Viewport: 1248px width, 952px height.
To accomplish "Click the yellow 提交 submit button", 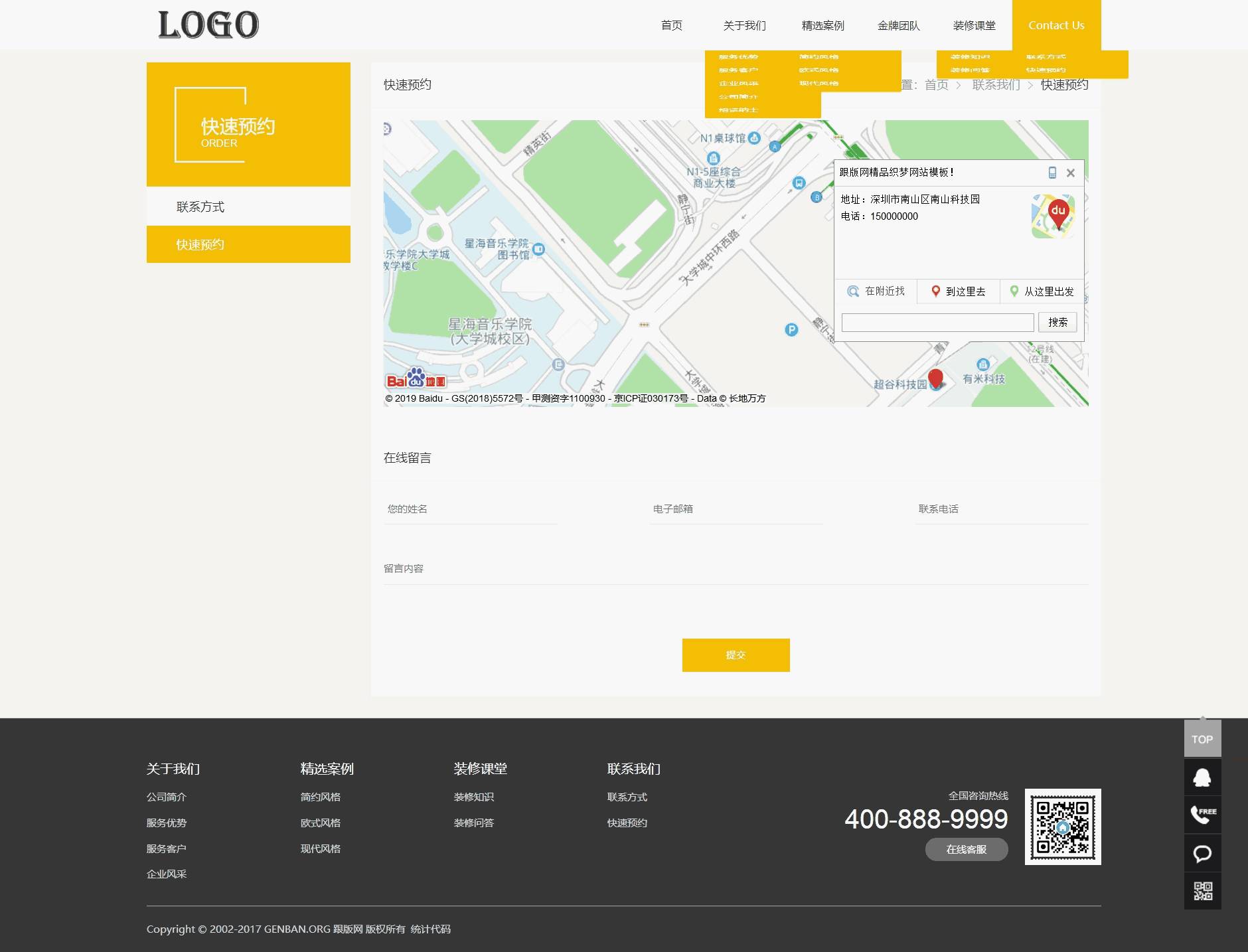I will (x=736, y=655).
